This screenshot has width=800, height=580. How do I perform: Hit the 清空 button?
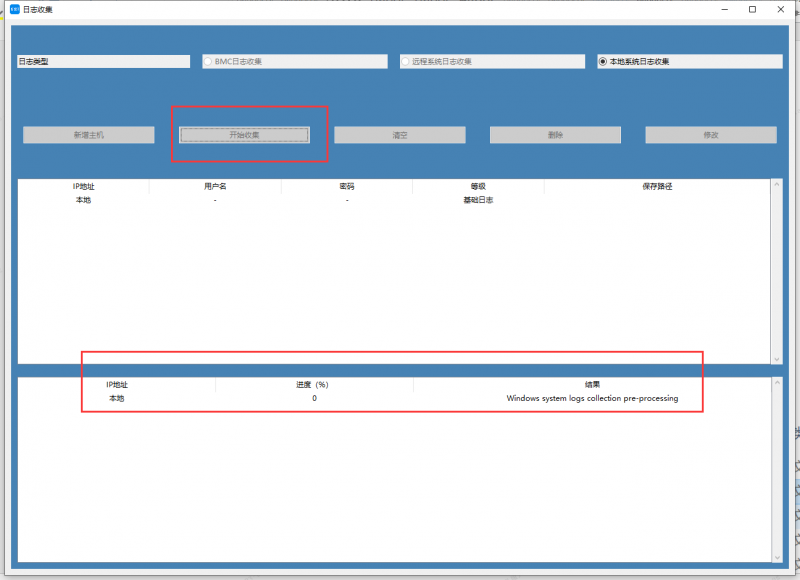[x=399, y=135]
